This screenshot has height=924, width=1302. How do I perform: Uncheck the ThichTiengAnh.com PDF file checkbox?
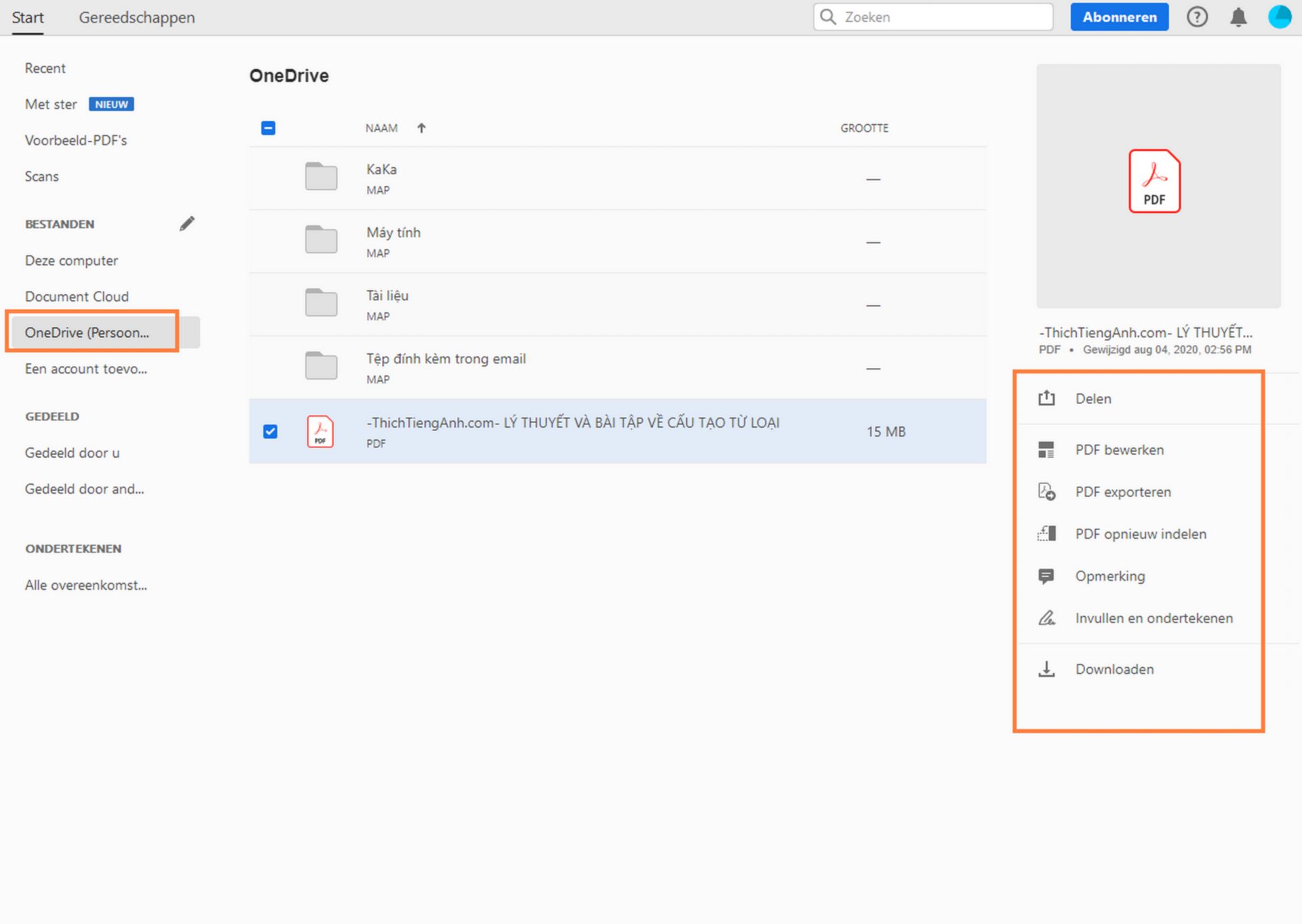(x=271, y=431)
